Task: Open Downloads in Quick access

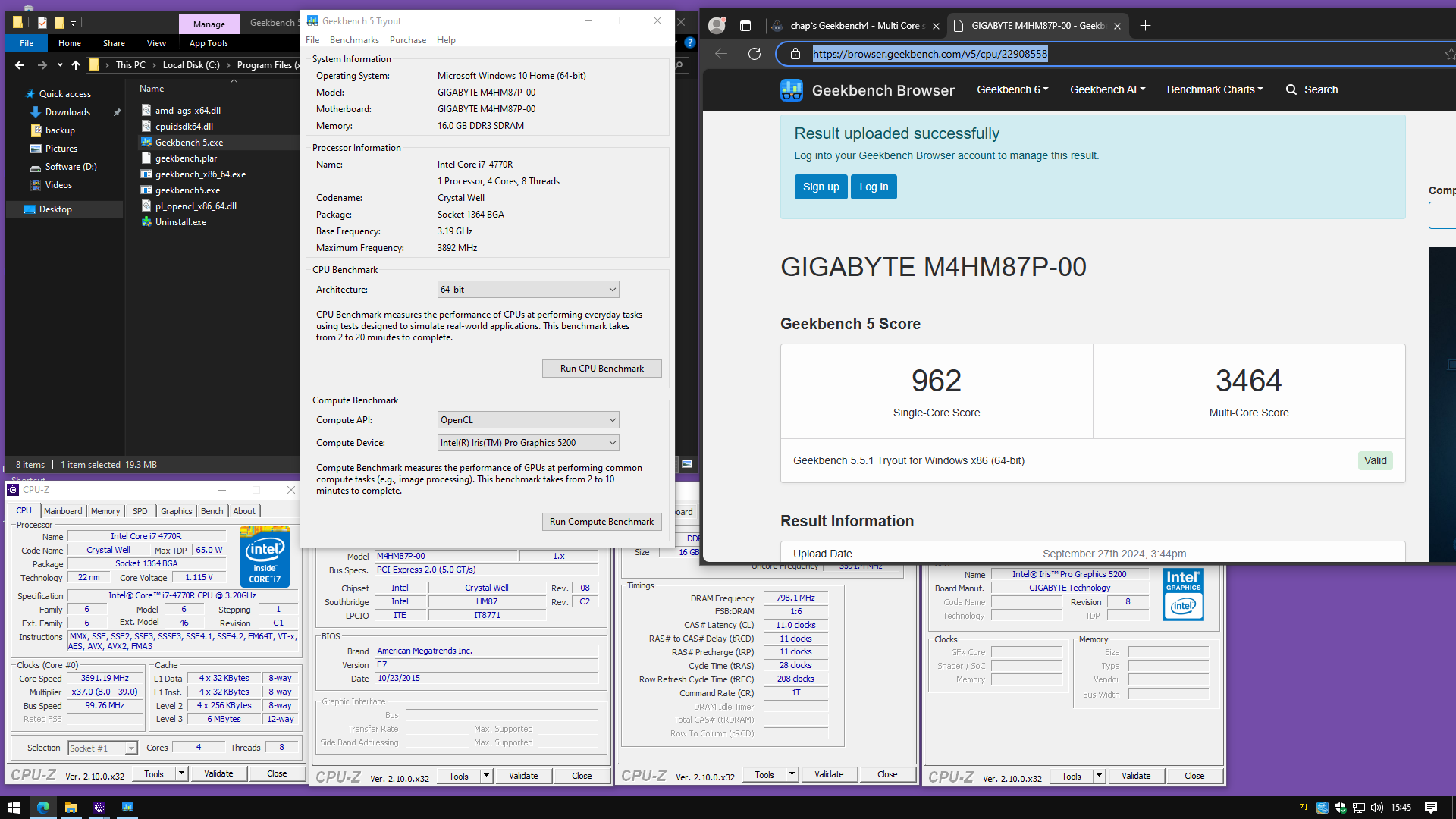Action: pyautogui.click(x=67, y=112)
